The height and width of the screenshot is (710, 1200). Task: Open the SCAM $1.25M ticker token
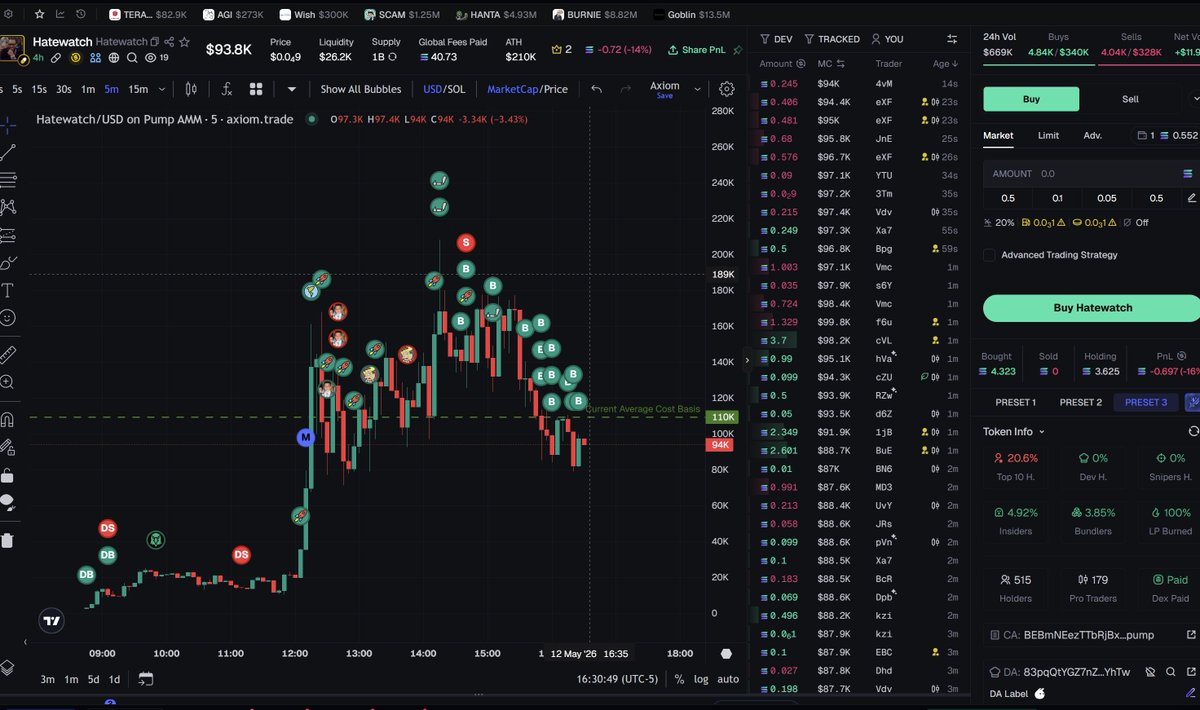tap(403, 15)
